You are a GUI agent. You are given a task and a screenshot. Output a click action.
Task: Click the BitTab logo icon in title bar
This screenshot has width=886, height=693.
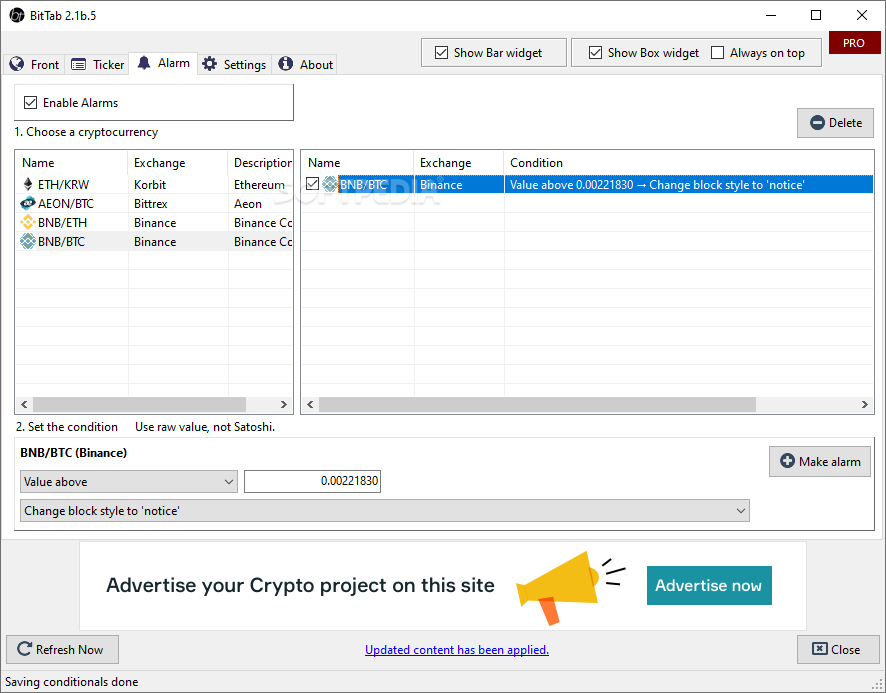click(x=17, y=15)
